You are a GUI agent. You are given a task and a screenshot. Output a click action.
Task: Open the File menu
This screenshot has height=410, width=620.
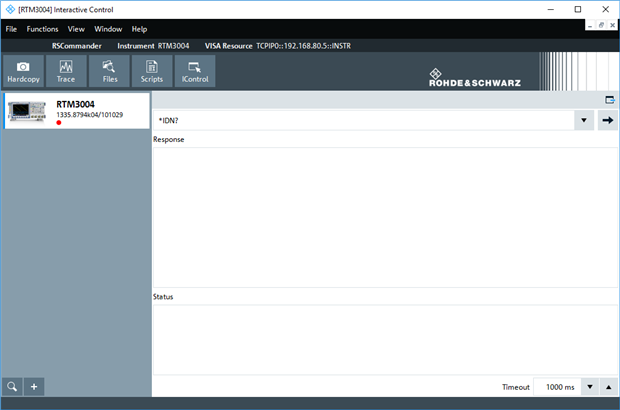(11, 29)
